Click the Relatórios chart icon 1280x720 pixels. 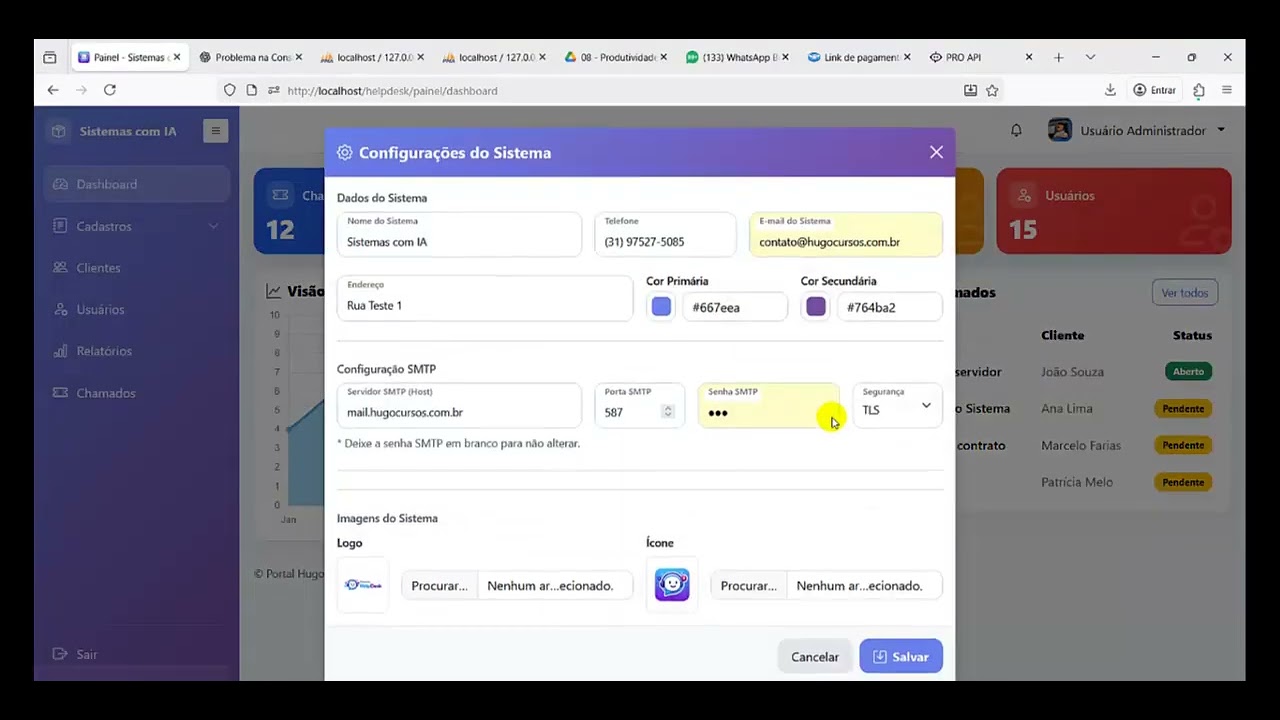60,351
